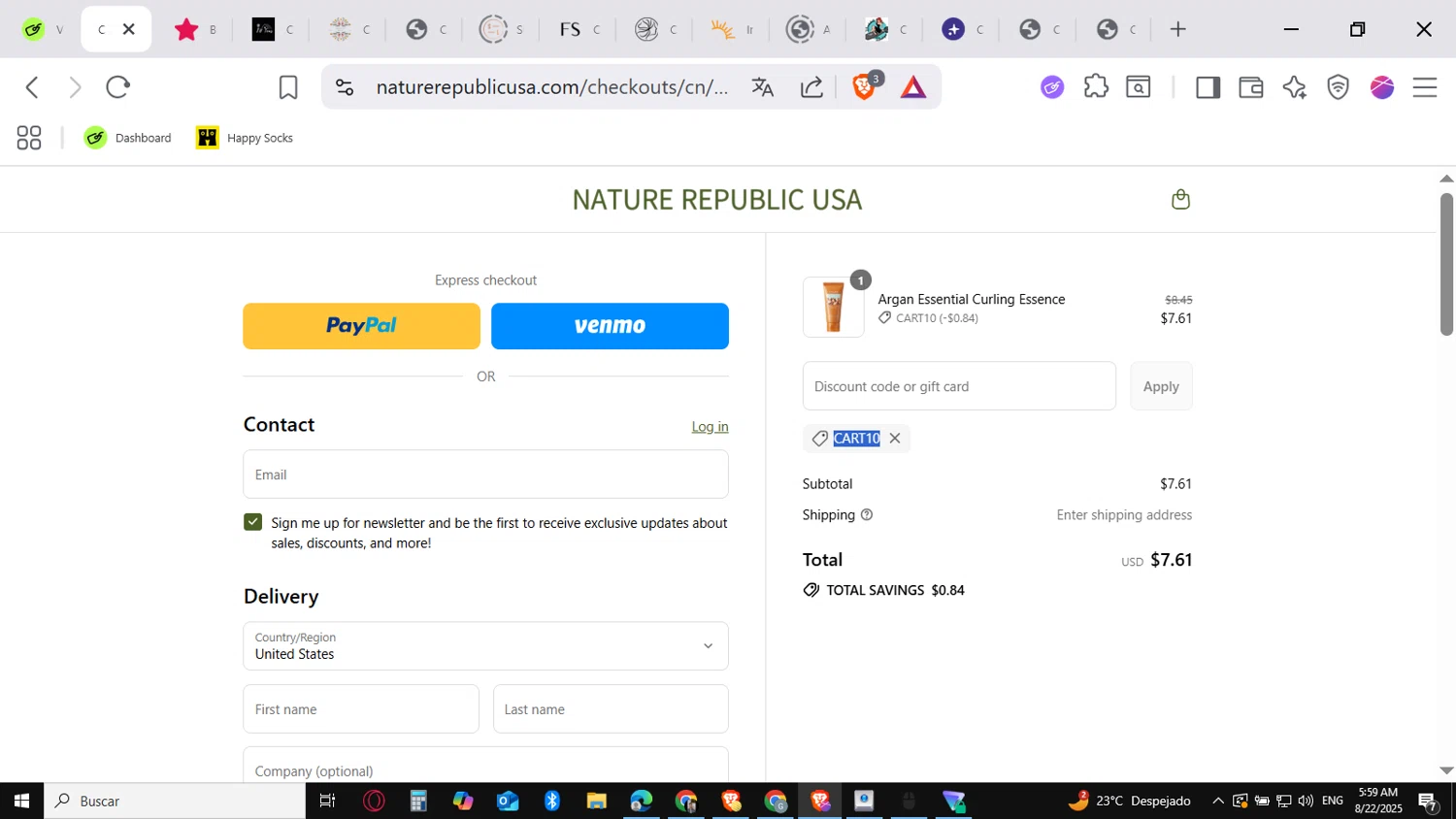Open File Explorer from the taskbar

click(596, 801)
